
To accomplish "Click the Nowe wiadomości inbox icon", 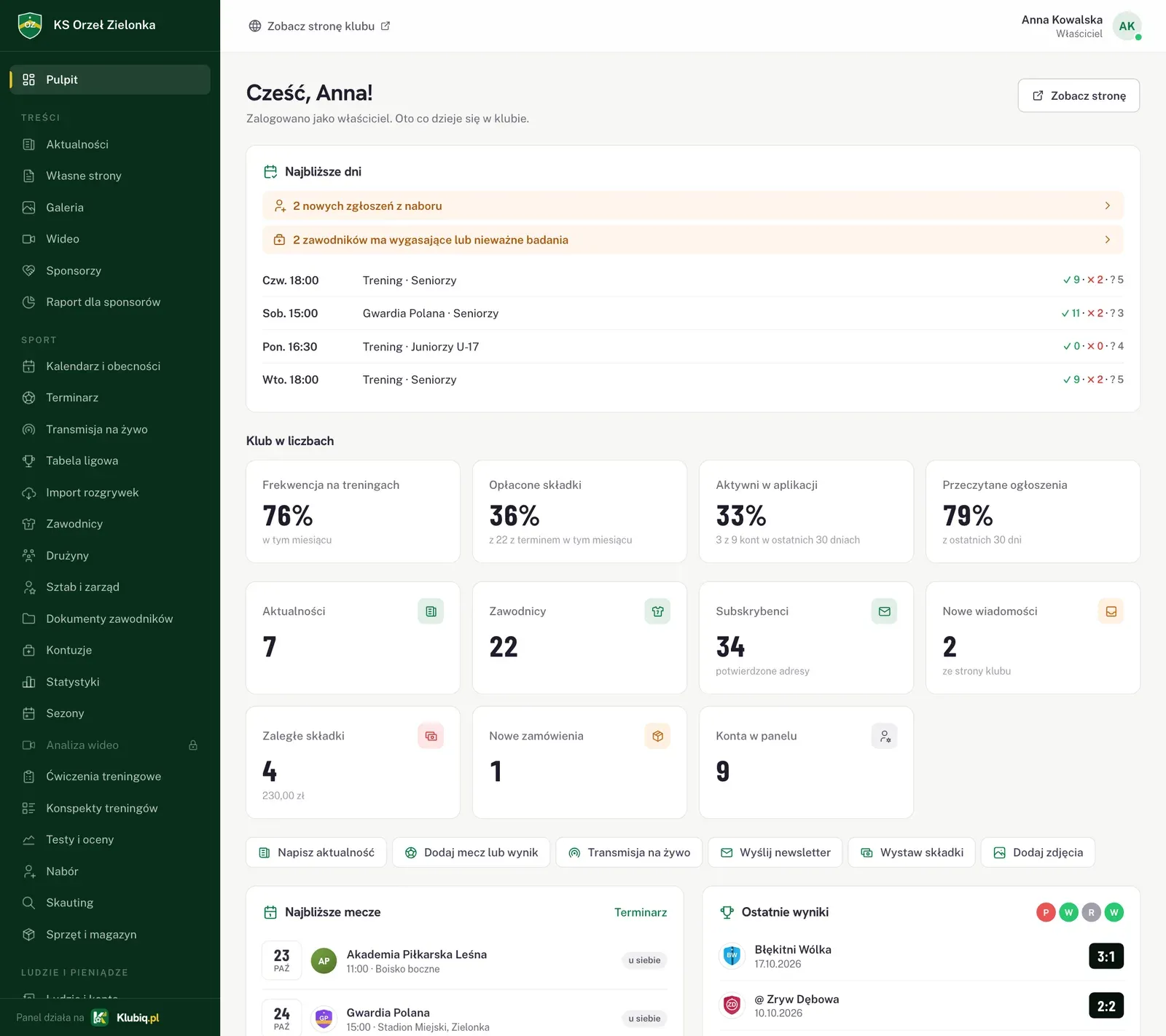I will click(x=1111, y=611).
